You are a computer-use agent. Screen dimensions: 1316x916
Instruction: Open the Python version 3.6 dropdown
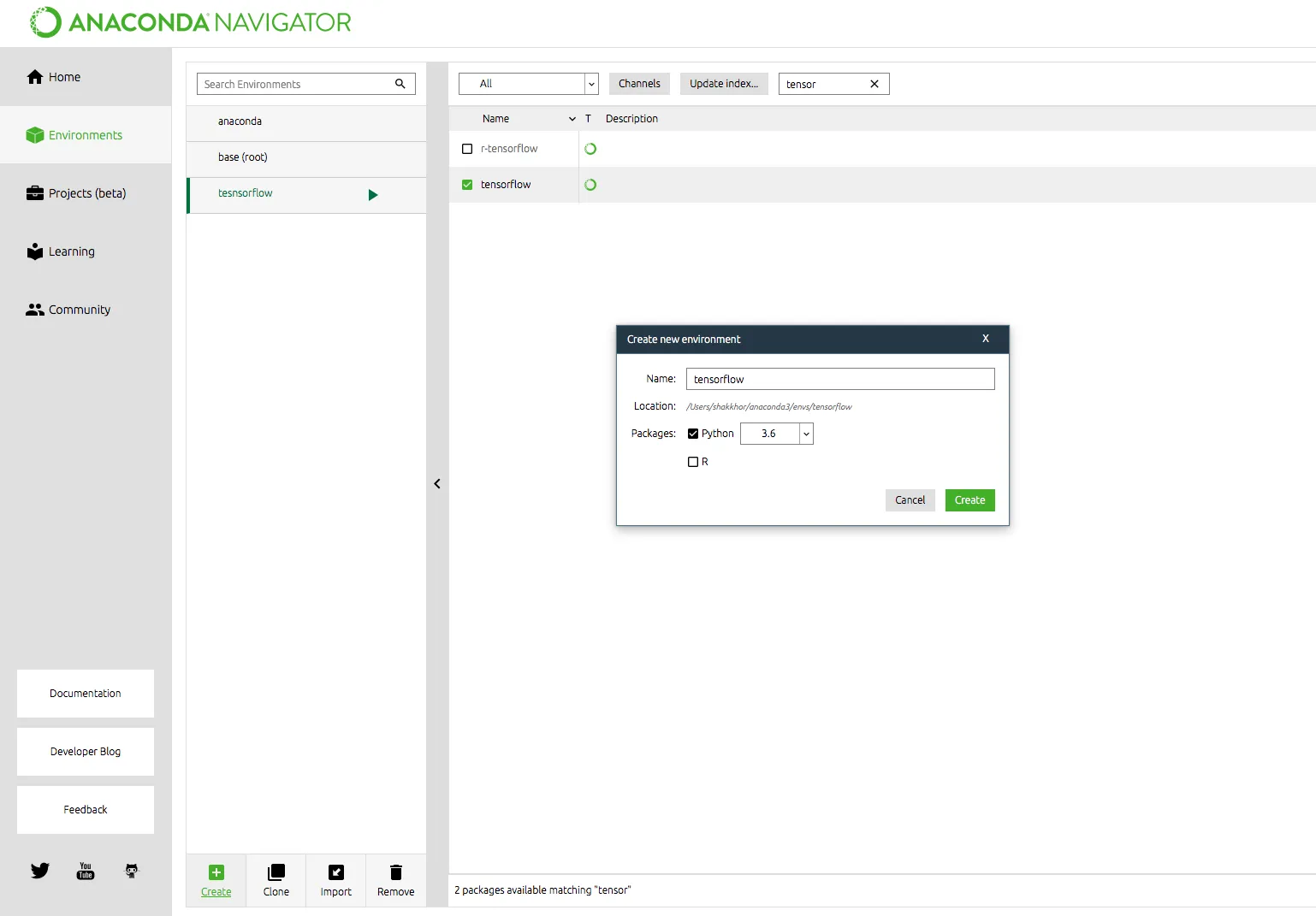tap(777, 434)
